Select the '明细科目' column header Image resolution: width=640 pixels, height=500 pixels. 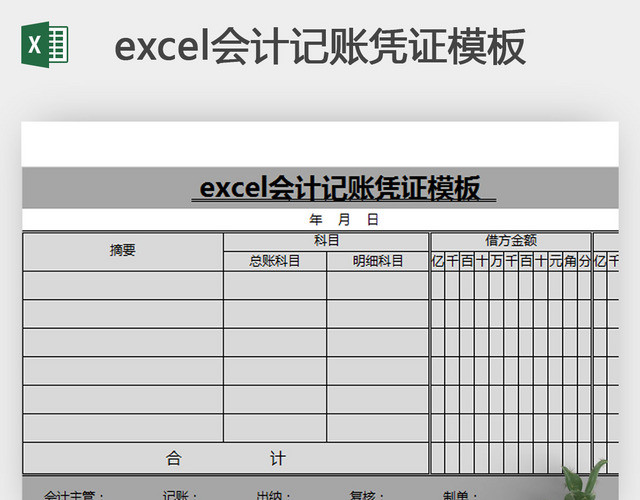click(378, 261)
